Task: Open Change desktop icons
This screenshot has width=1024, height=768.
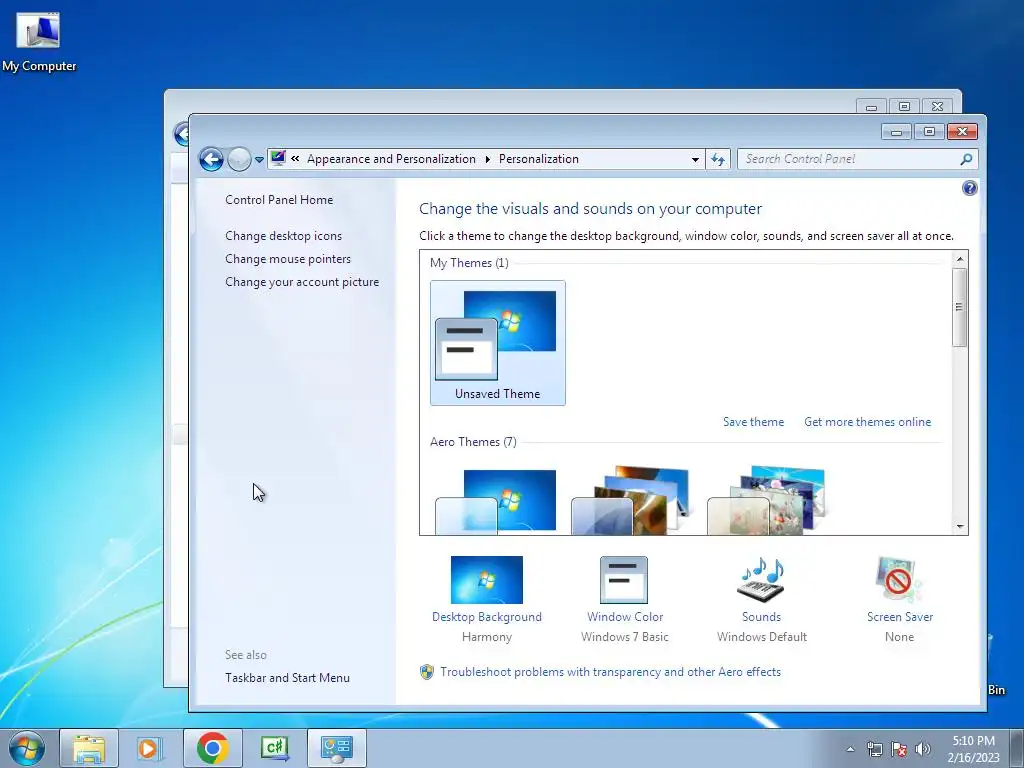Action: pyautogui.click(x=283, y=236)
